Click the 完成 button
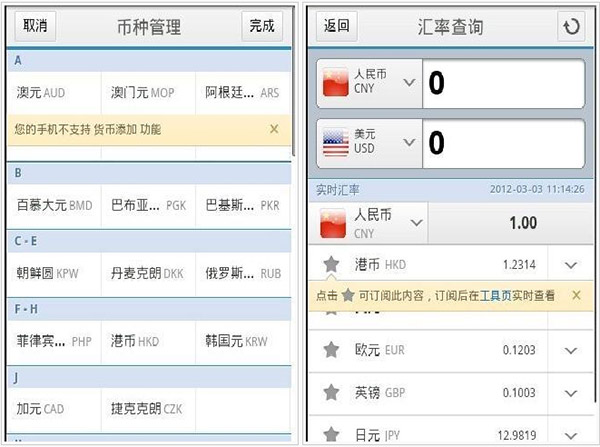This screenshot has width=600, height=447. [262, 26]
